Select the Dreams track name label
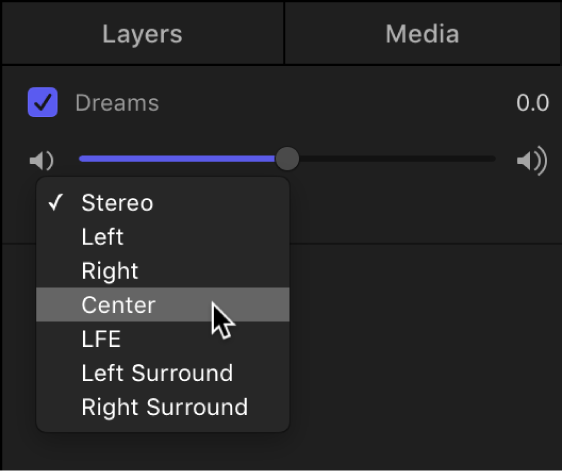The width and height of the screenshot is (564, 471). point(117,103)
